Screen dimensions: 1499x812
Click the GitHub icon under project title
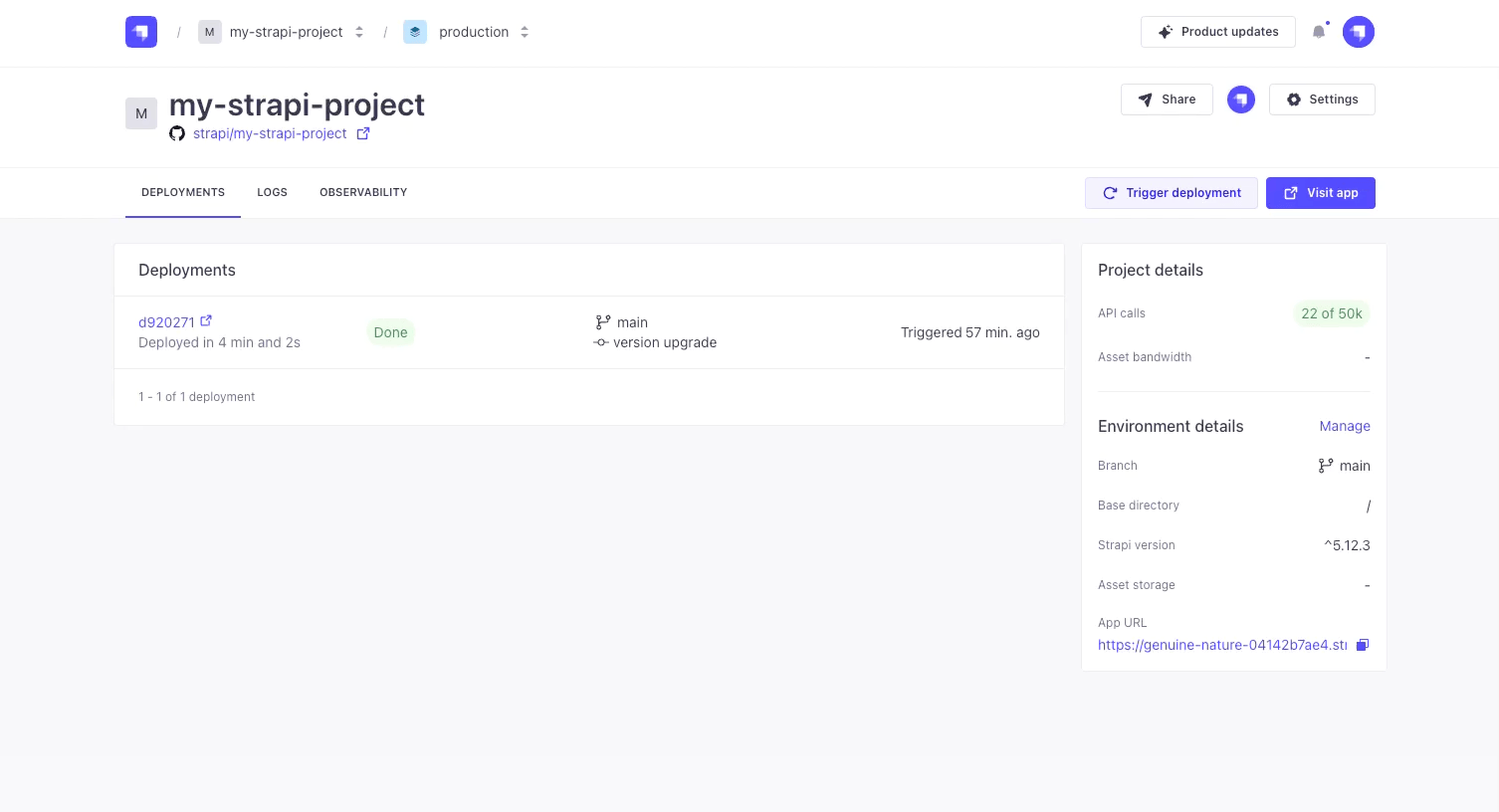point(177,133)
